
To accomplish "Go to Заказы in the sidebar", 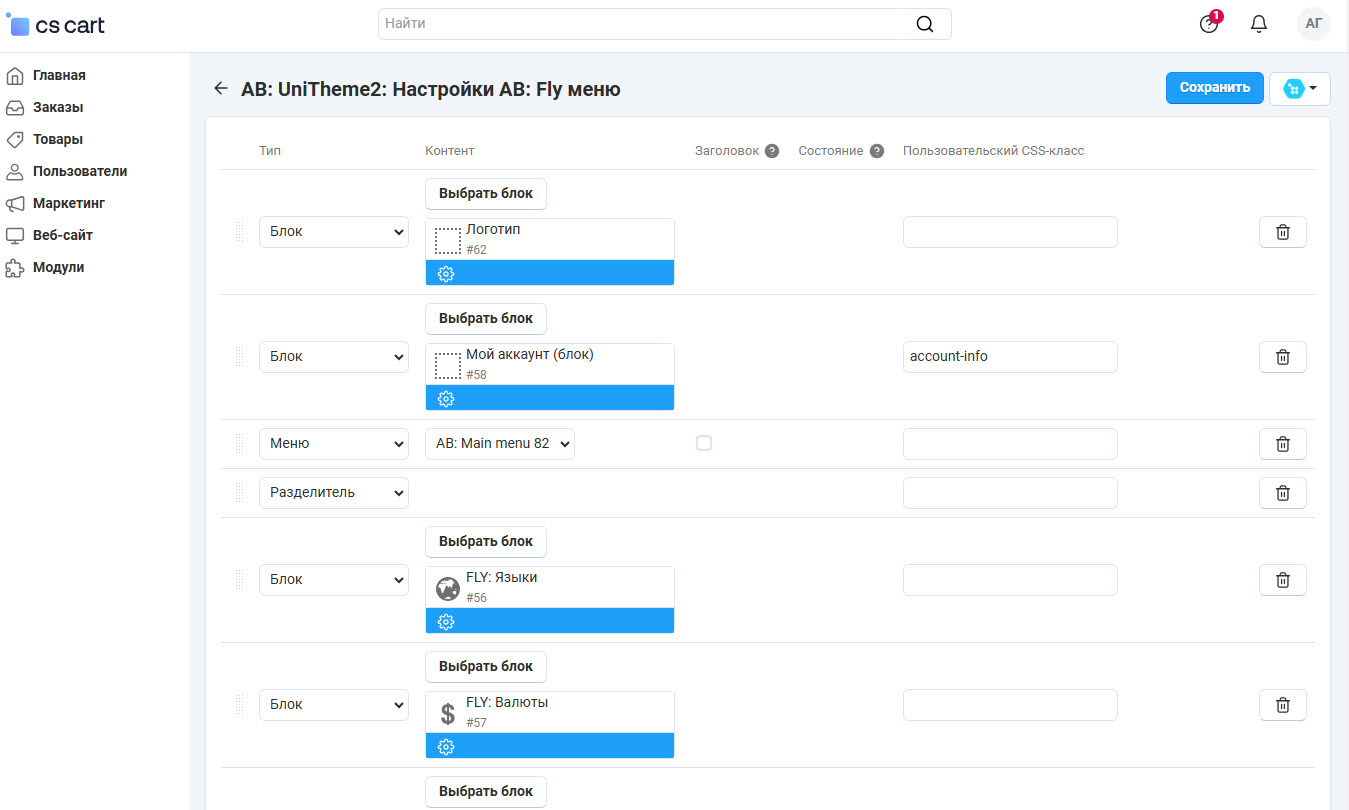I will click(58, 107).
